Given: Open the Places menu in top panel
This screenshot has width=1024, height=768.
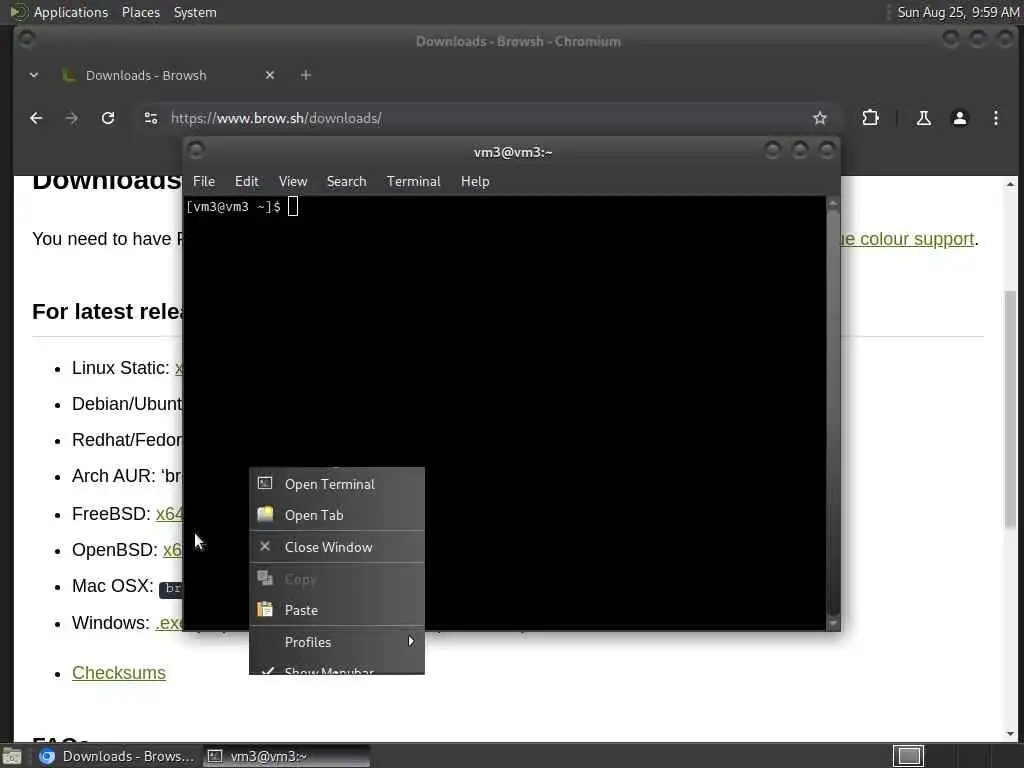Looking at the screenshot, I should 141,12.
